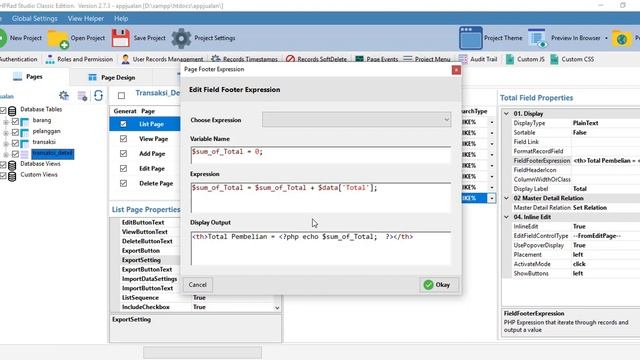Collapse the 01. Display property group
Screen dimensions: 640x360
tap(507, 113)
